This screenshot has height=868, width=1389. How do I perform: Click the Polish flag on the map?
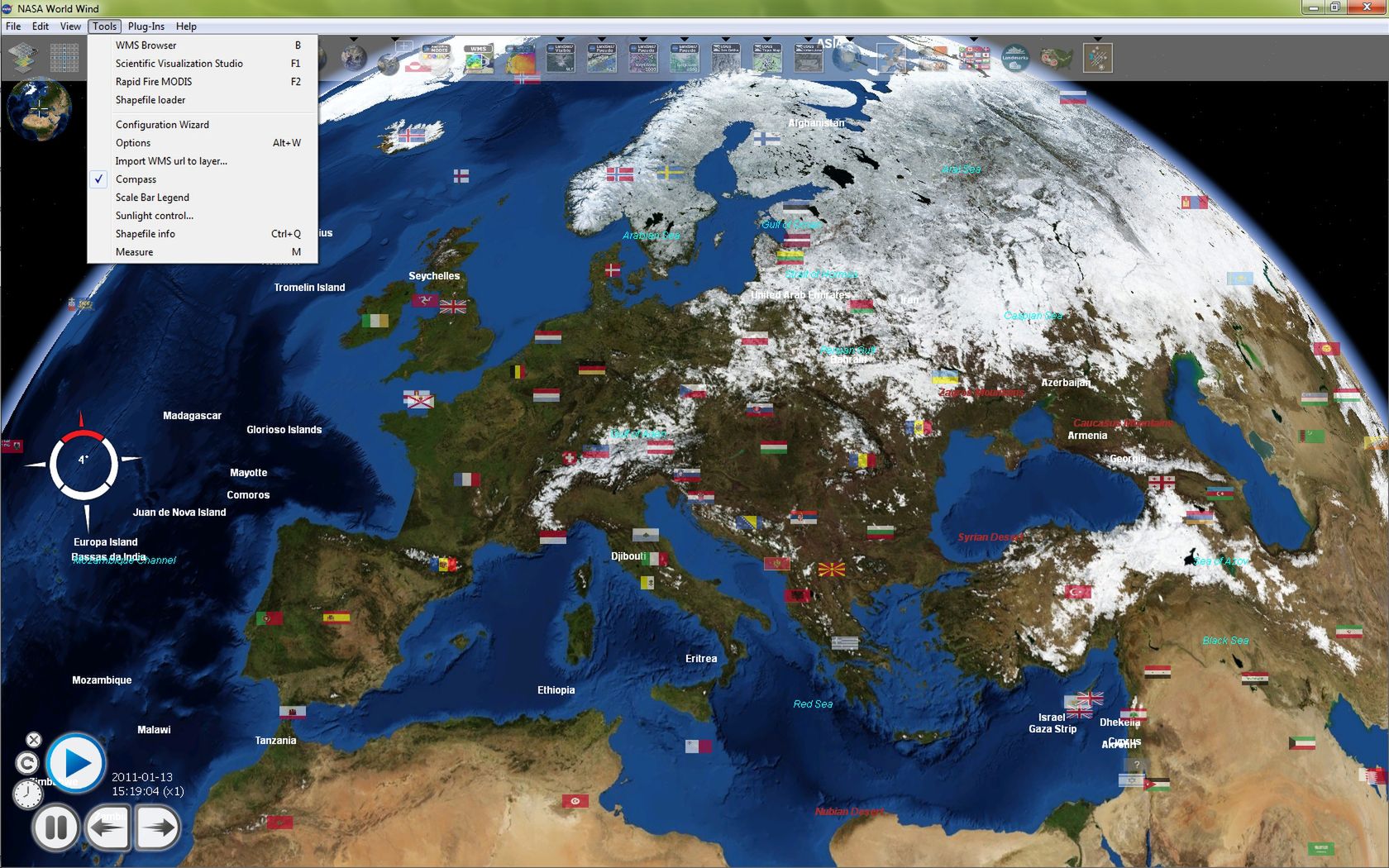click(755, 339)
